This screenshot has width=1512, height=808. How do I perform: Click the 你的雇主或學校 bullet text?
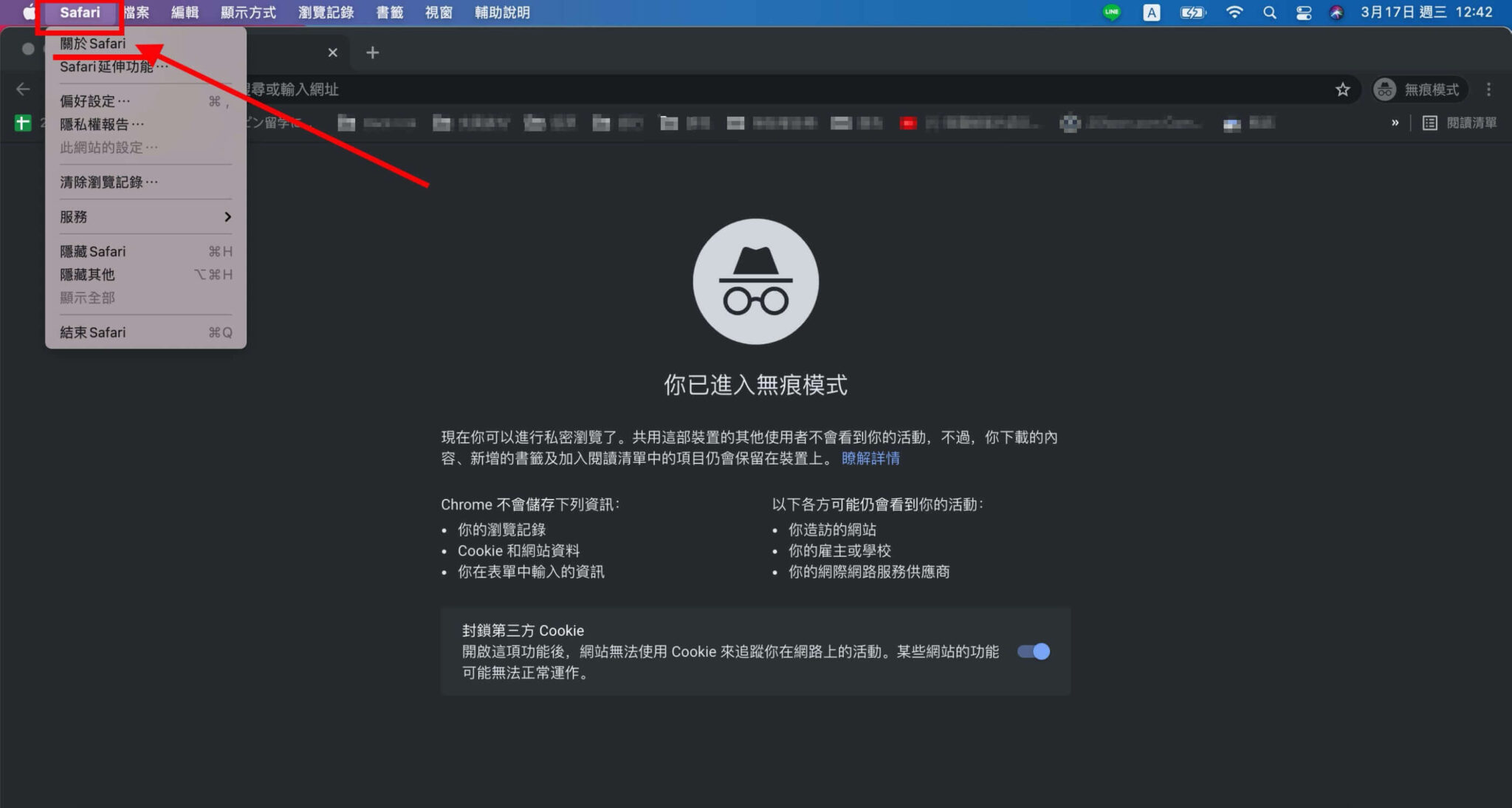[839, 551]
